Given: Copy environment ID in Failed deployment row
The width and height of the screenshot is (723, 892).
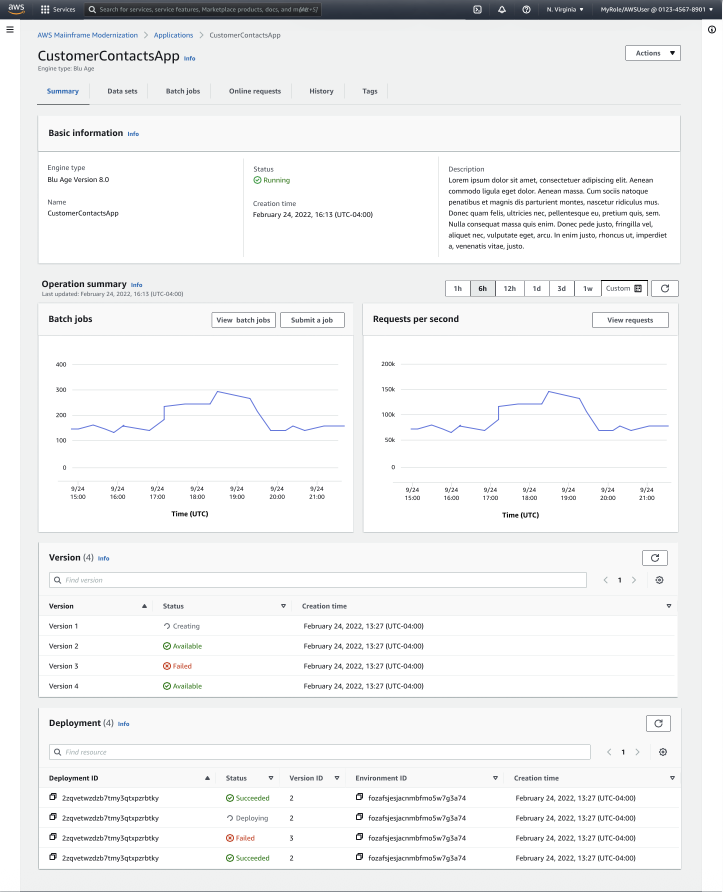Looking at the screenshot, I should 360,837.
